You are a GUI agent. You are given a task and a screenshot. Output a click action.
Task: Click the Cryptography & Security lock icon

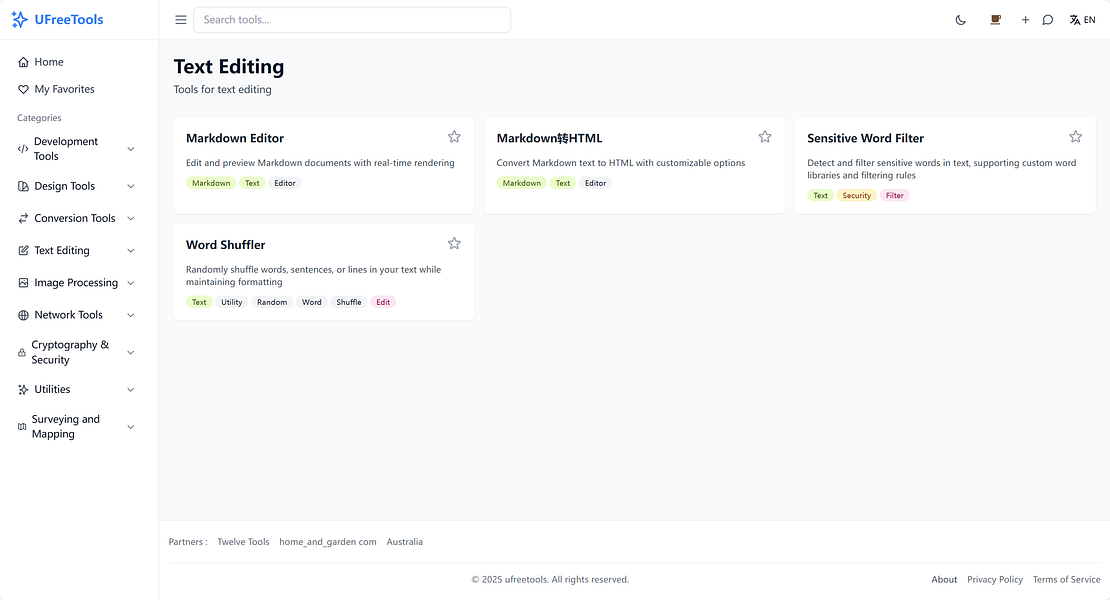(21, 352)
